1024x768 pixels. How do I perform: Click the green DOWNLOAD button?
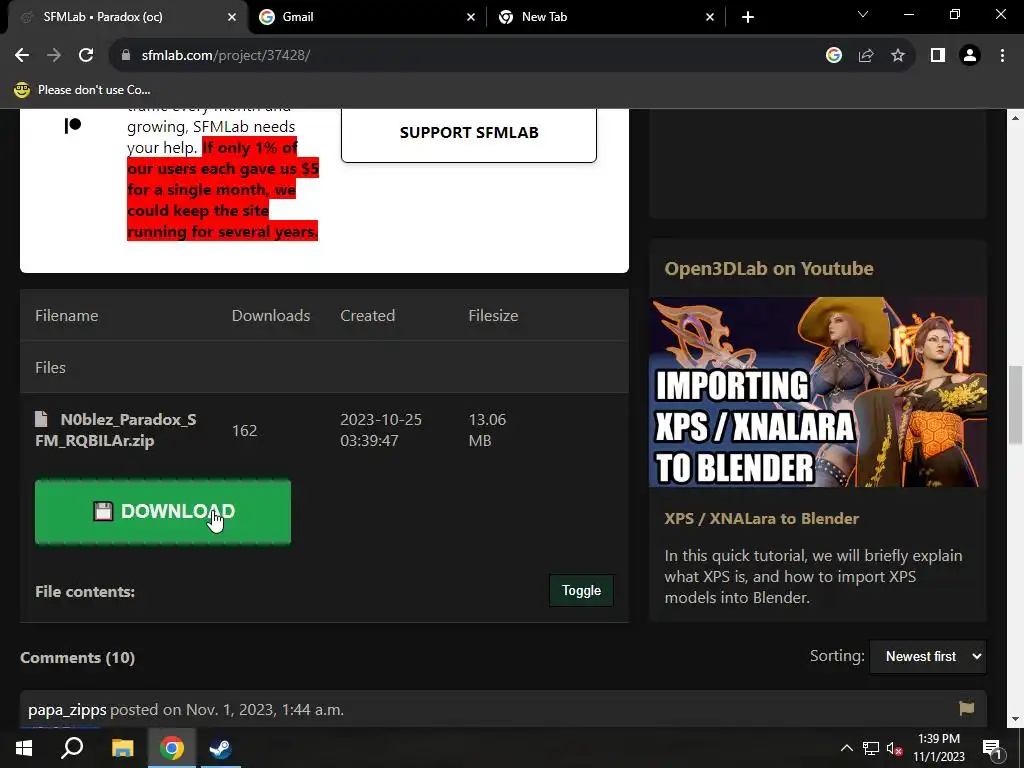click(163, 511)
